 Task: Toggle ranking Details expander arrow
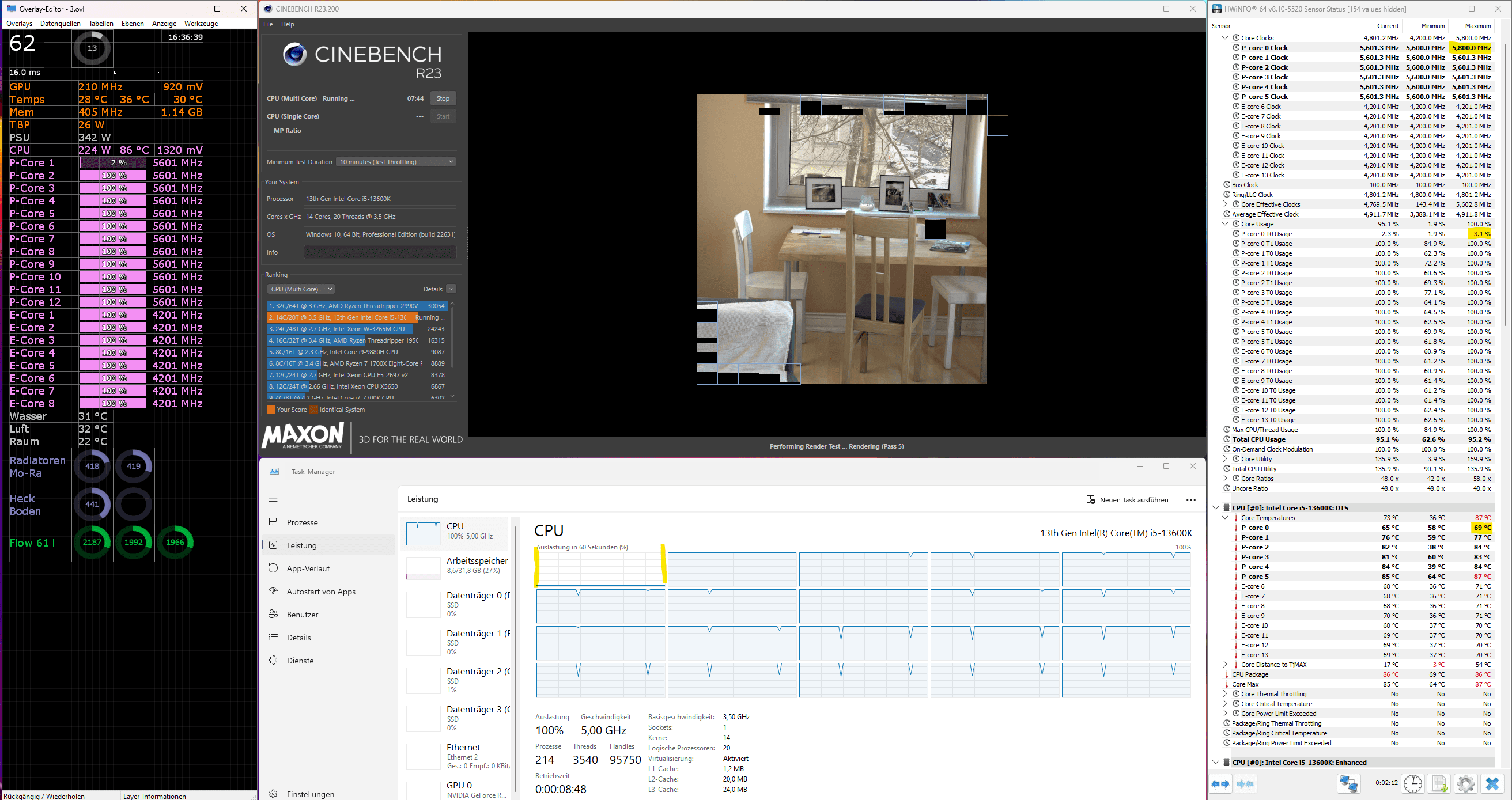click(x=451, y=289)
